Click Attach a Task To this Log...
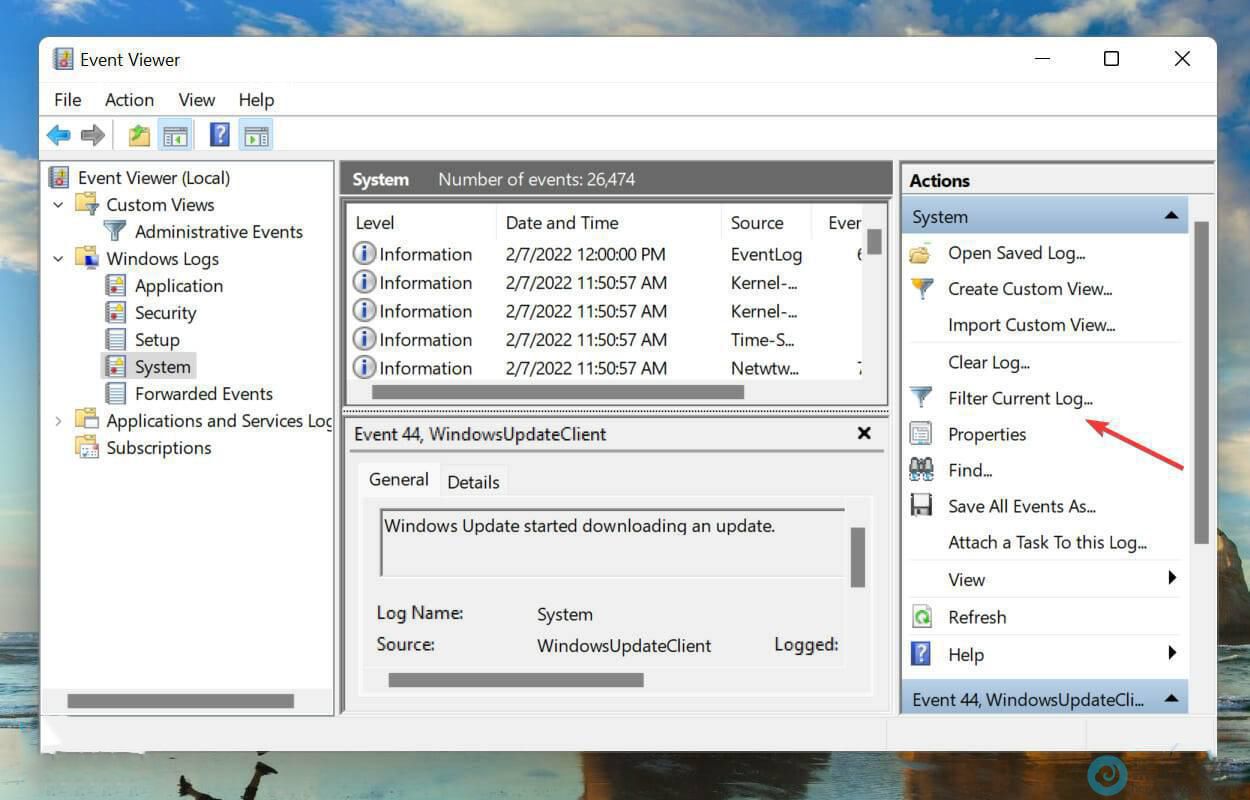This screenshot has width=1250, height=800. pos(1047,542)
